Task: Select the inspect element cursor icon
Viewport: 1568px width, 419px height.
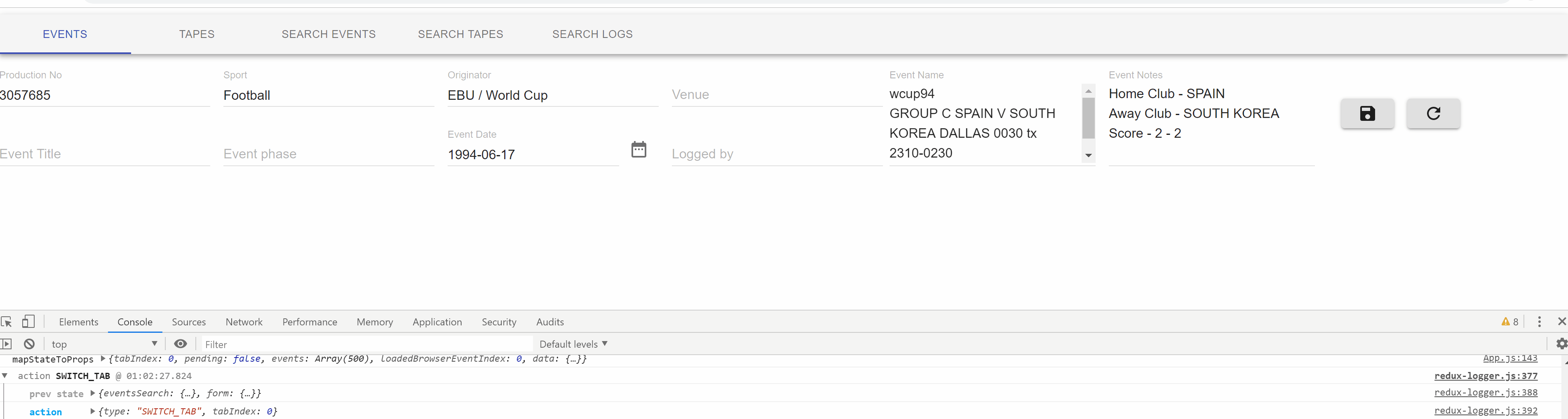Action: [7, 322]
